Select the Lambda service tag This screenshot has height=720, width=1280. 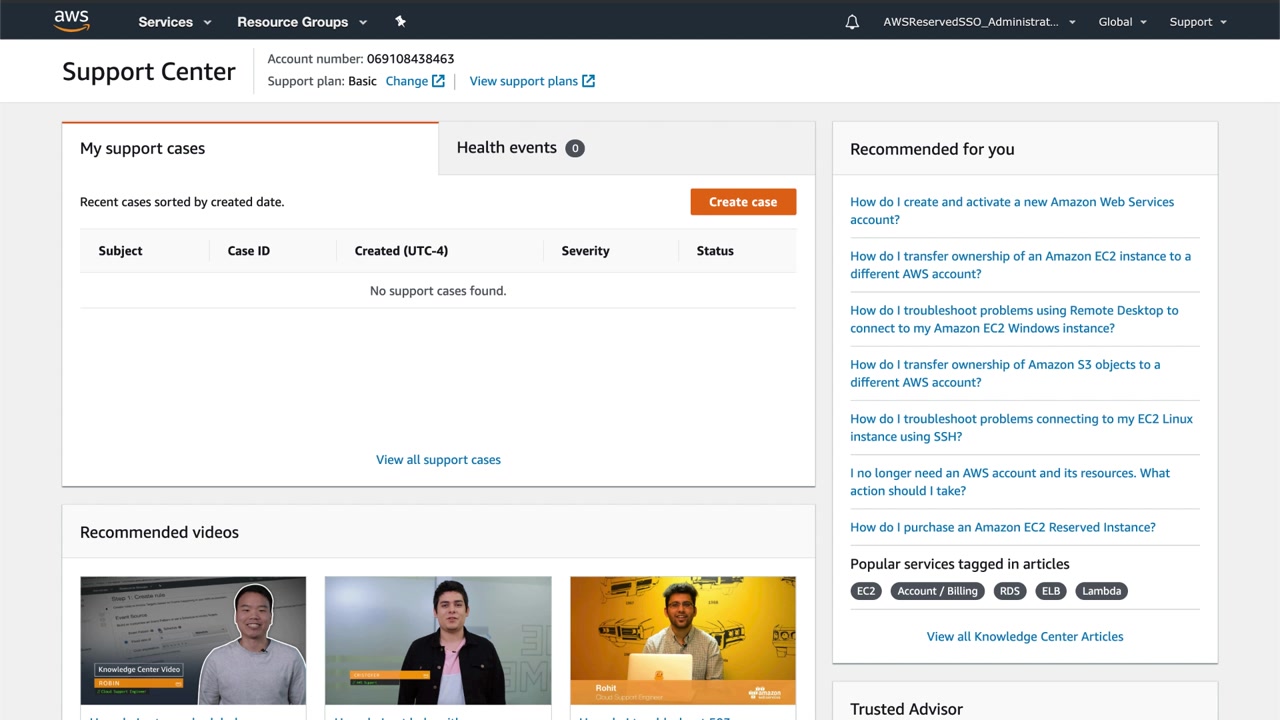[x=1101, y=591]
